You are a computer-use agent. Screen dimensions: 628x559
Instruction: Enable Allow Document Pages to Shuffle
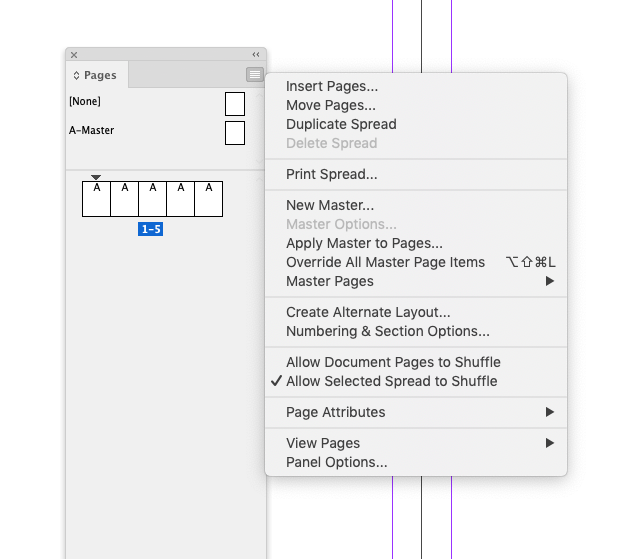[x=393, y=362]
